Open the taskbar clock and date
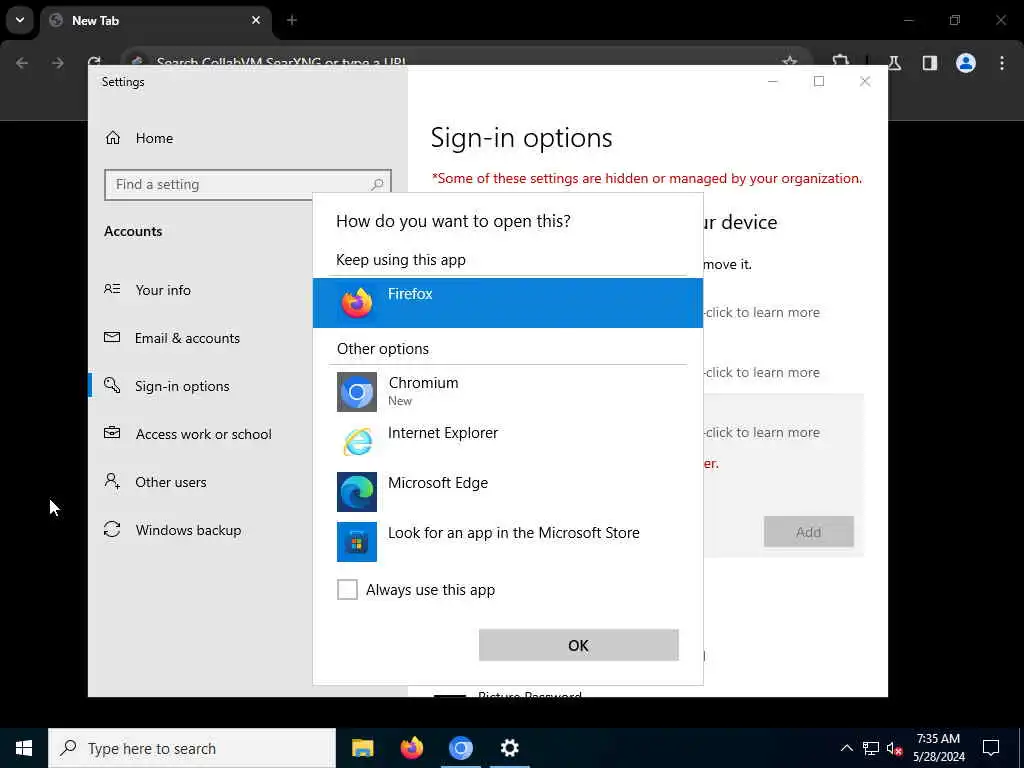The image size is (1024, 768). click(x=938, y=748)
